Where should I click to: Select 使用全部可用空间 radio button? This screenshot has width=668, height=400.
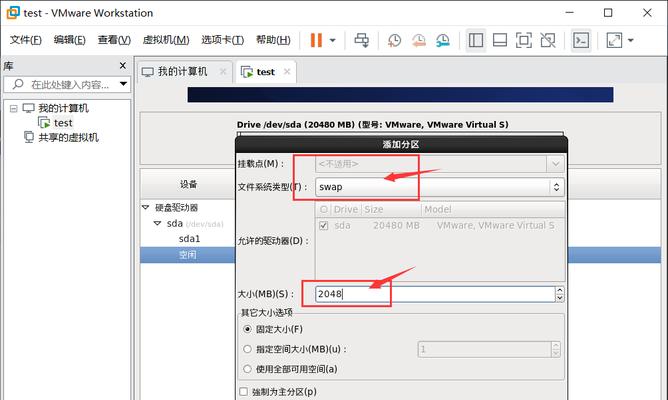click(x=247, y=369)
